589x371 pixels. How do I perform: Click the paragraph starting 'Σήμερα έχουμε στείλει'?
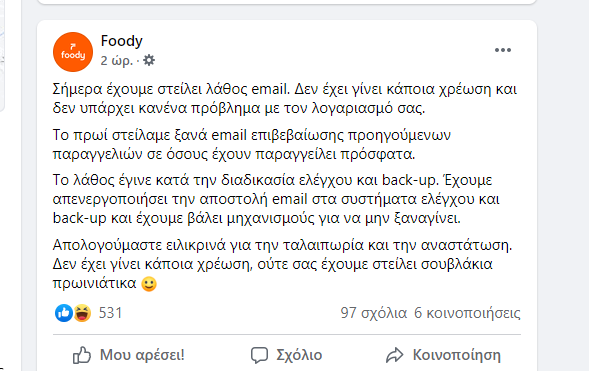click(285, 98)
